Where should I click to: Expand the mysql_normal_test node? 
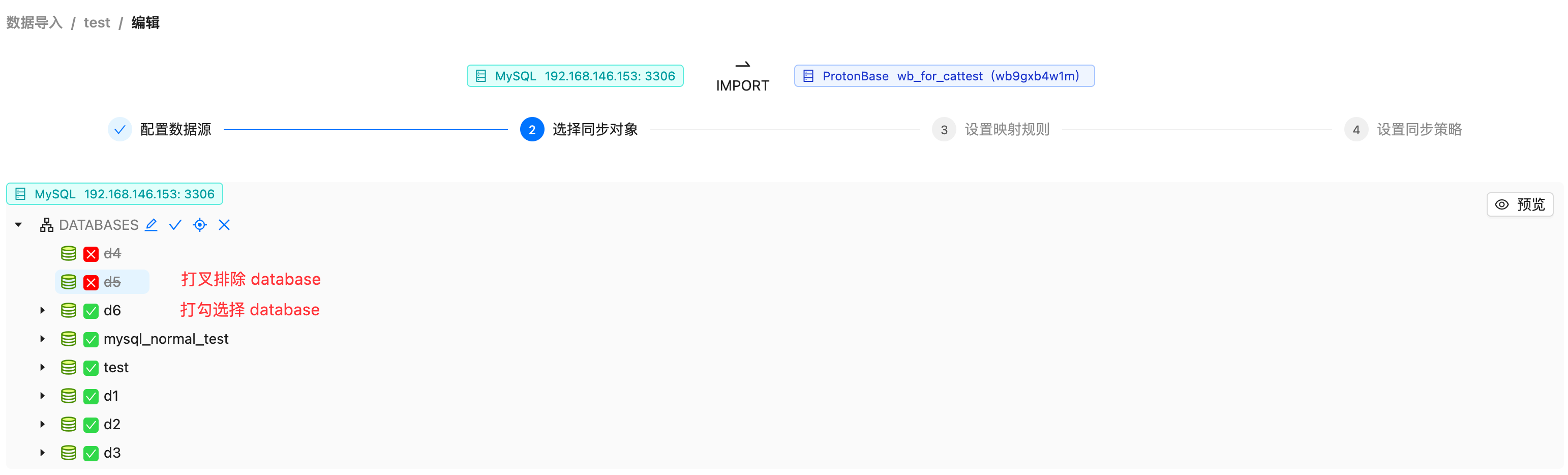click(42, 339)
